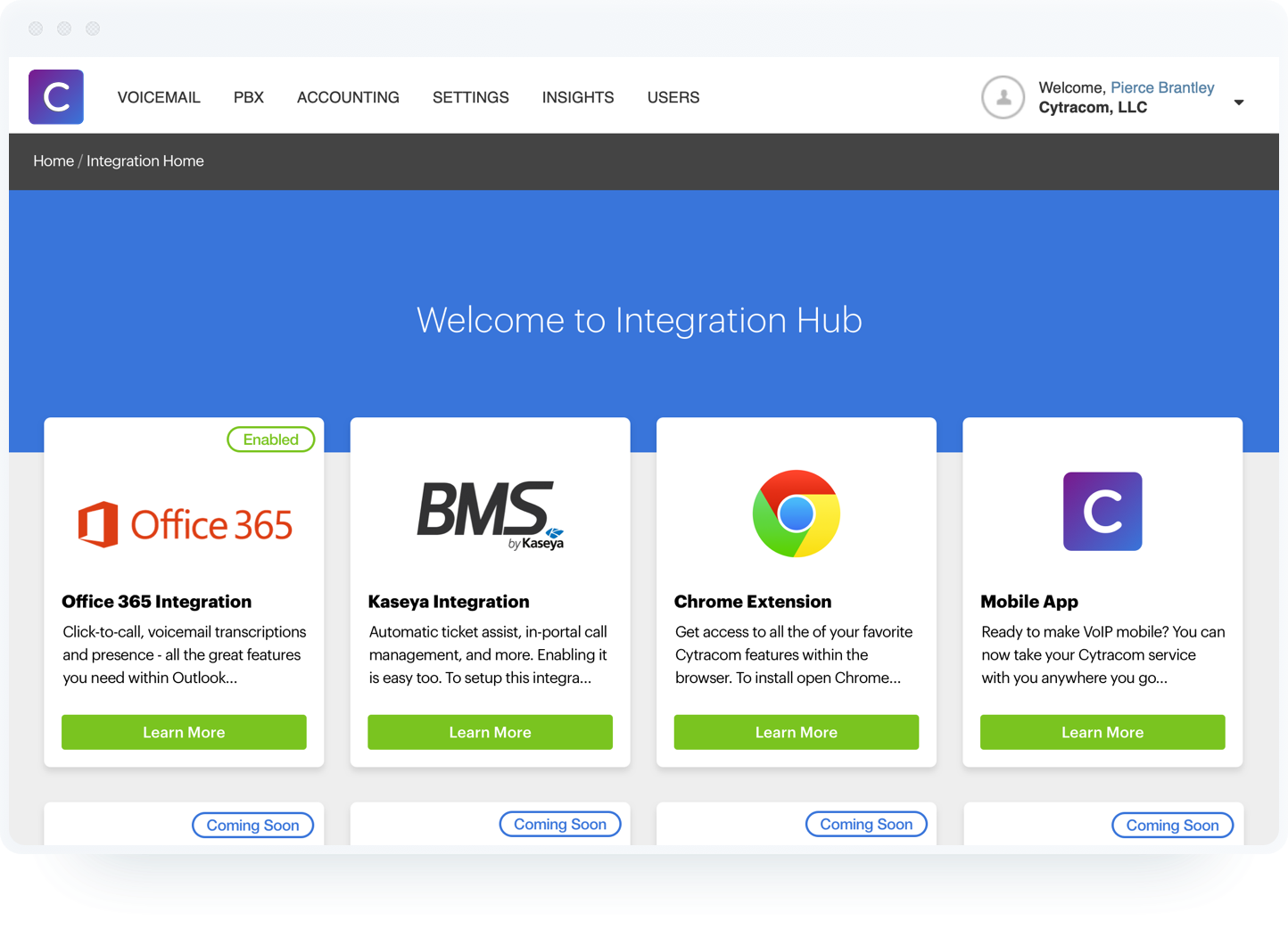Click Coming Soon badge below Office 365 card

click(x=253, y=826)
